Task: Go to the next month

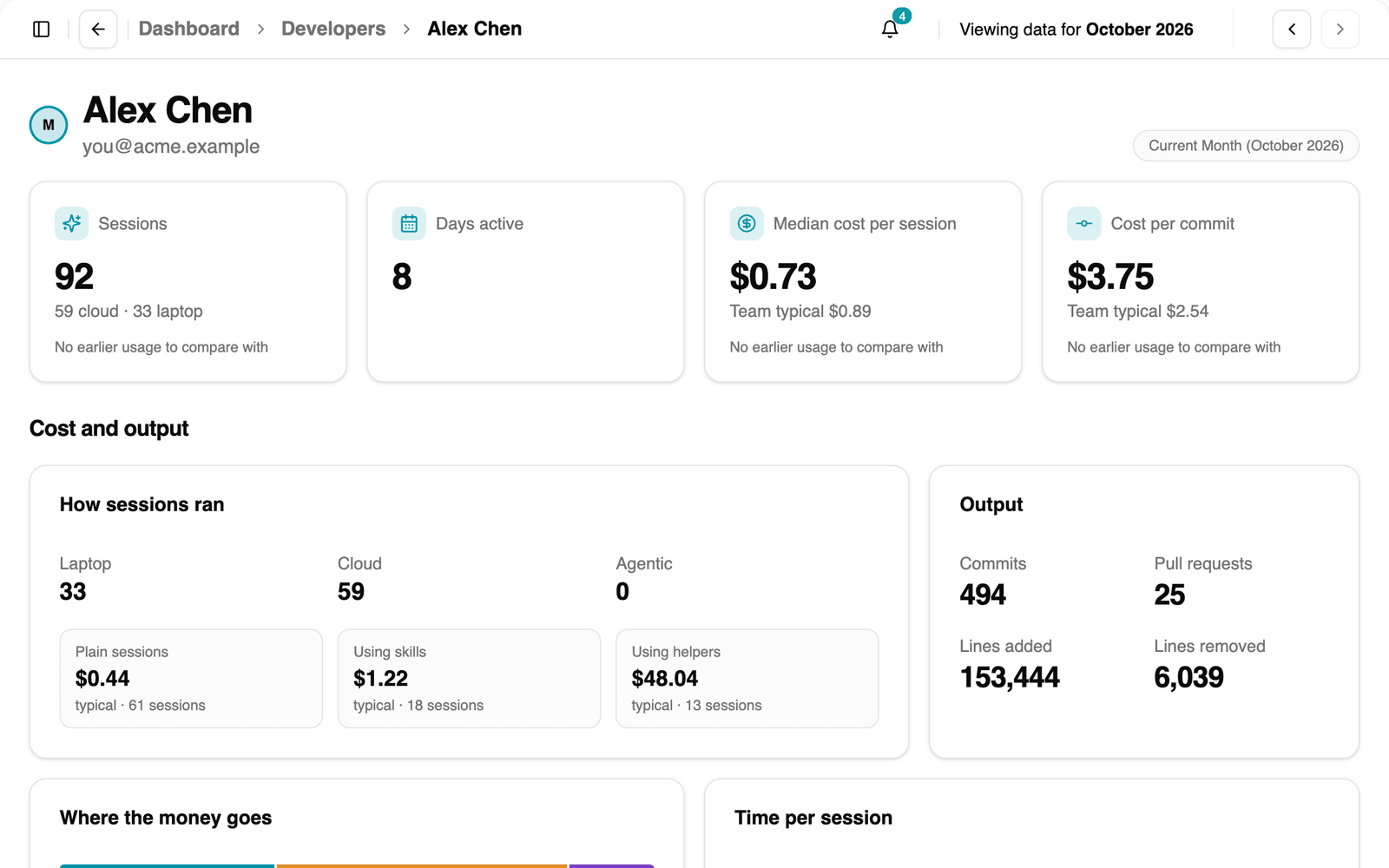Action: tap(1340, 30)
